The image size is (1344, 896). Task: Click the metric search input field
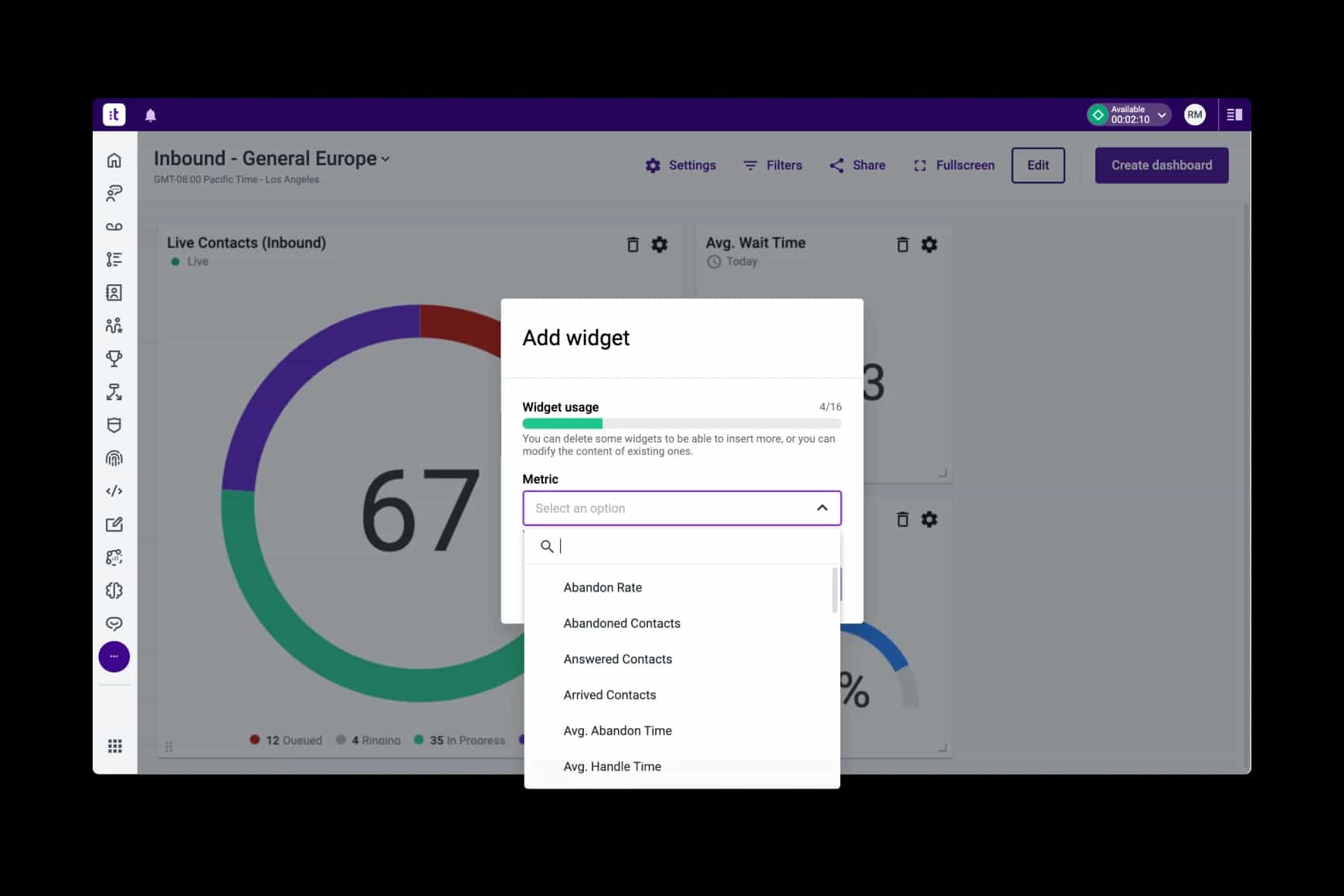point(691,546)
